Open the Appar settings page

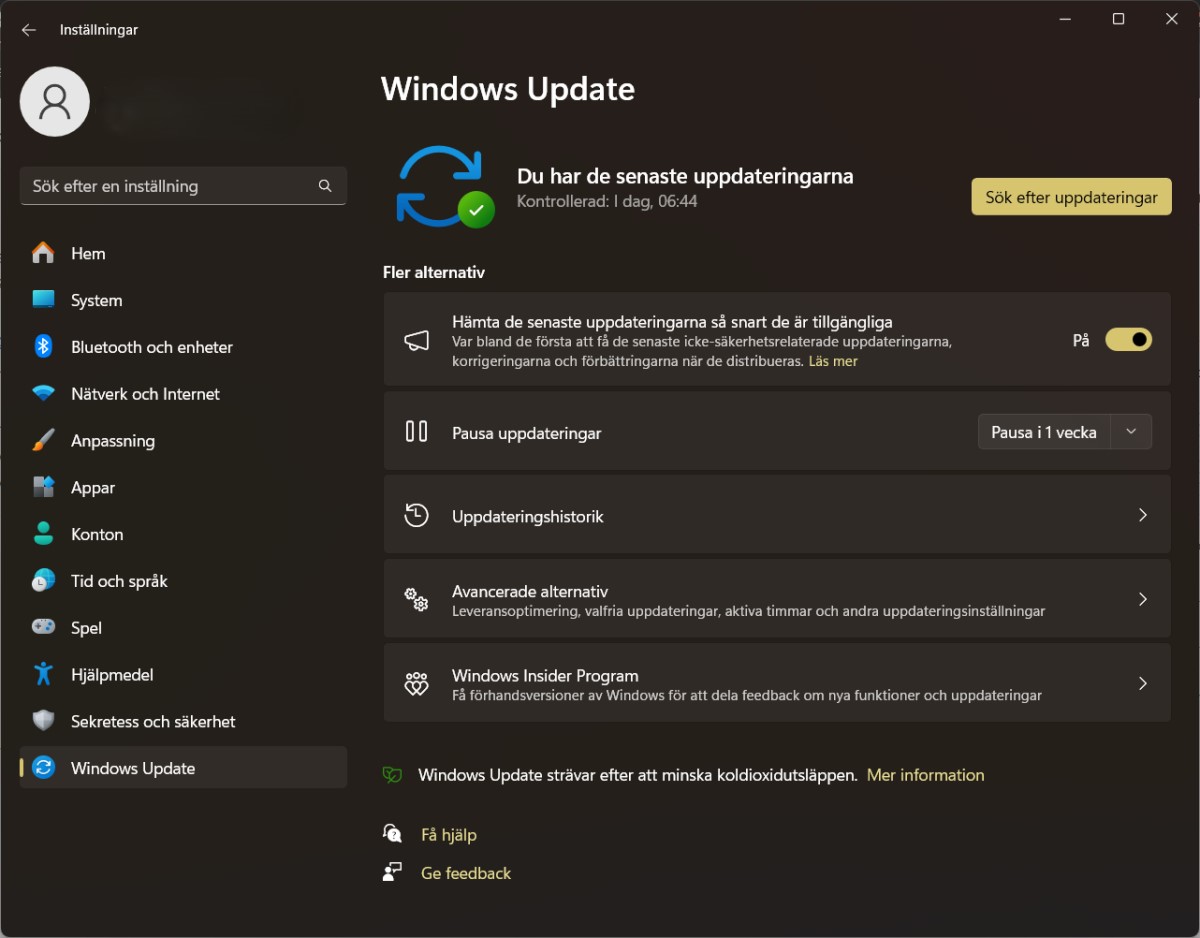[183, 488]
